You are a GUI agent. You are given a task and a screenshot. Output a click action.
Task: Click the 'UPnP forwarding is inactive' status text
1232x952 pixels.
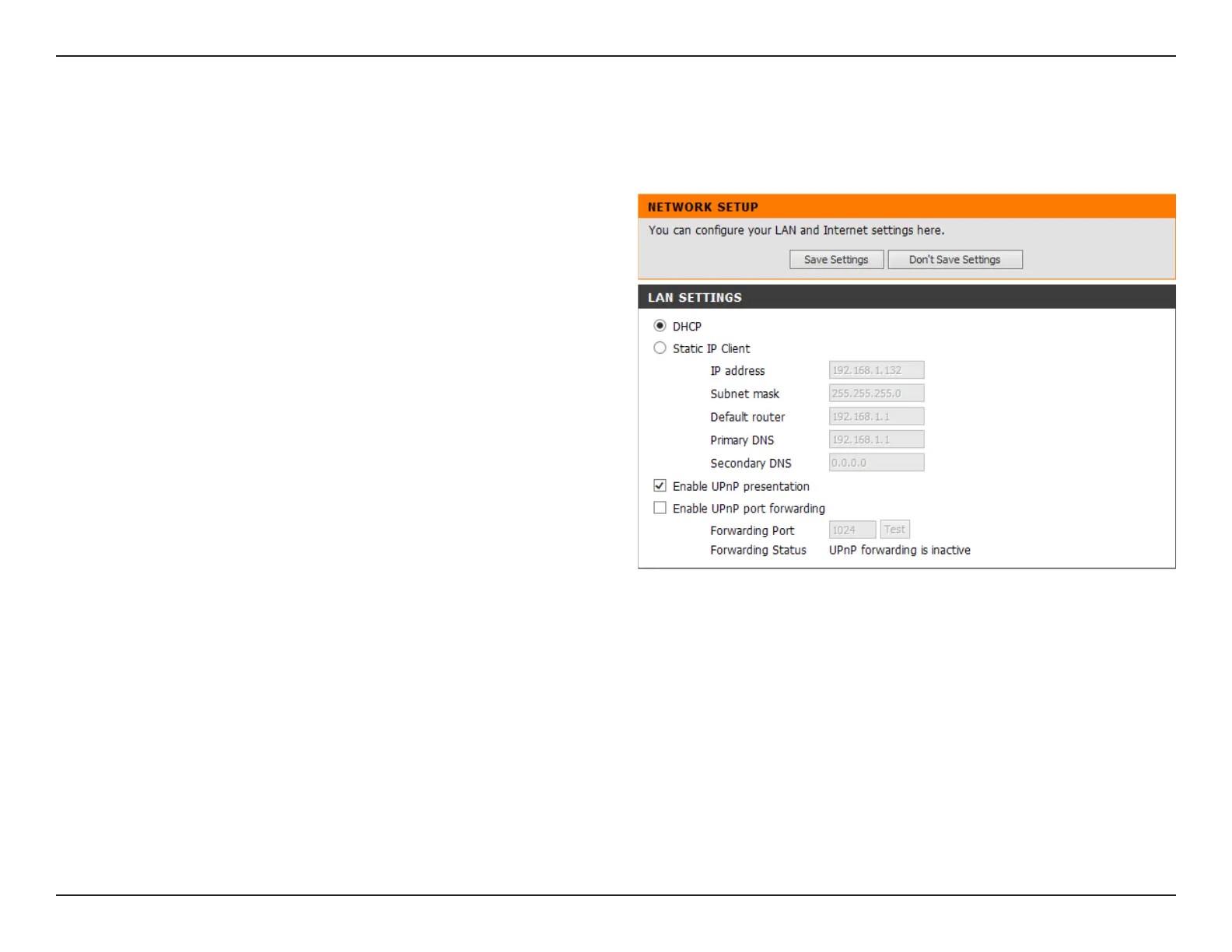[900, 550]
